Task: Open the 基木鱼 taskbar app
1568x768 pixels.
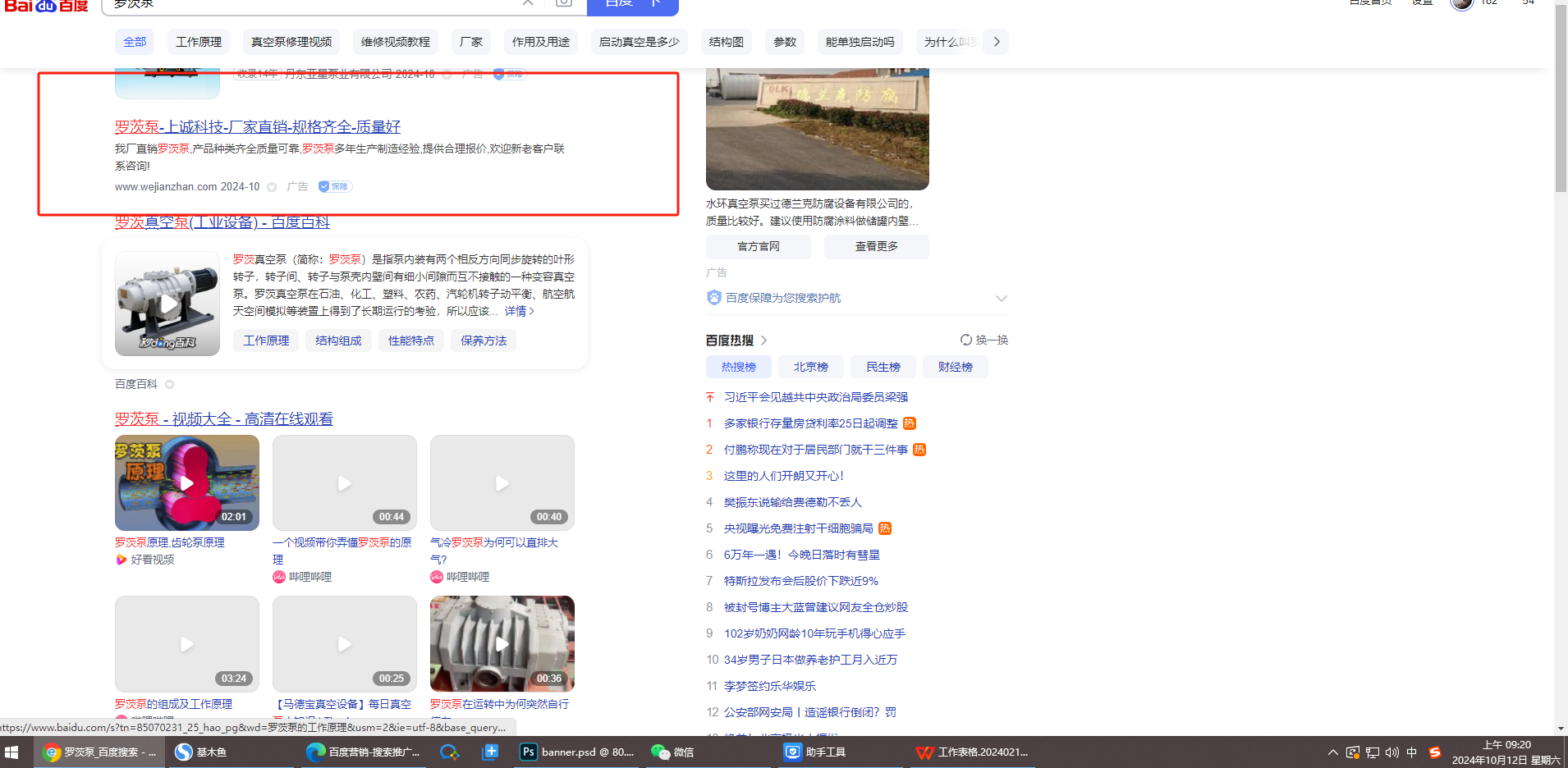Action: pyautogui.click(x=200, y=752)
